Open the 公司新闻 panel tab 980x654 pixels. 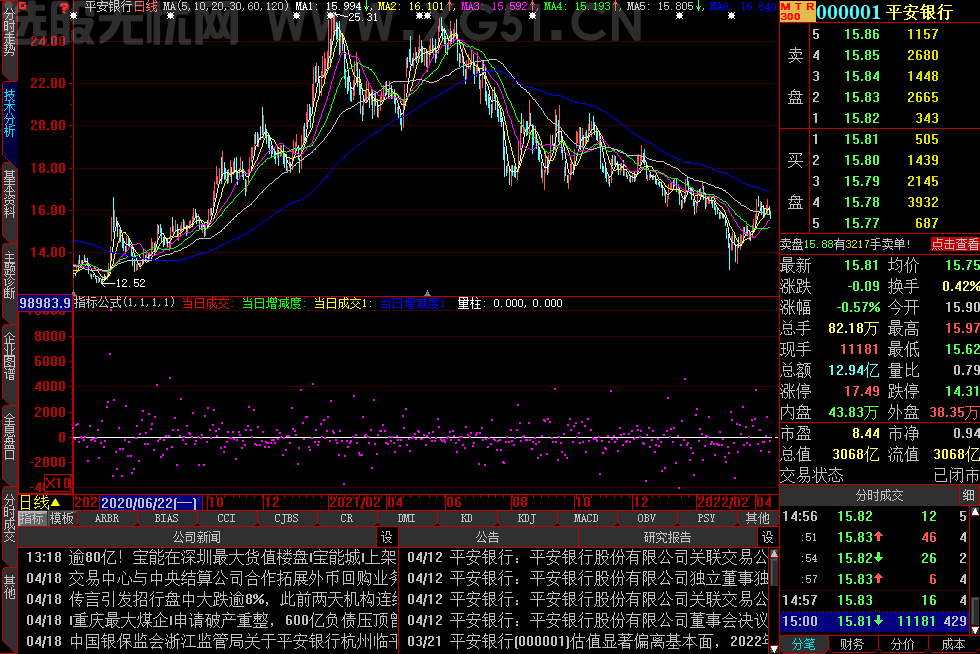tap(197, 537)
